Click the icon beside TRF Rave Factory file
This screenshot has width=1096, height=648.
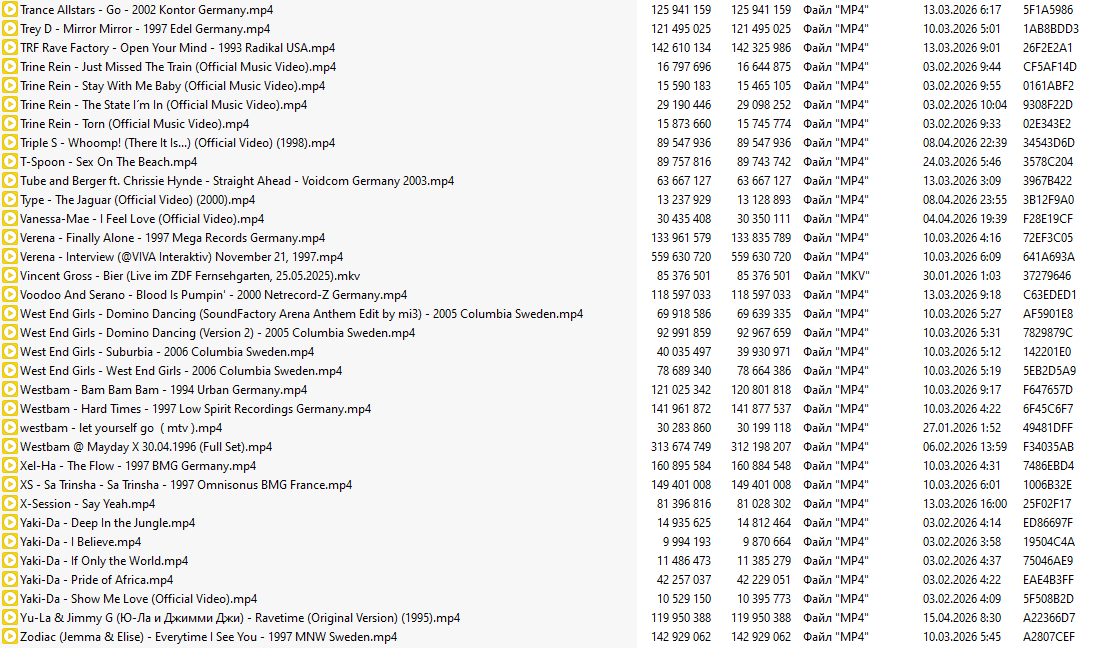coord(10,48)
